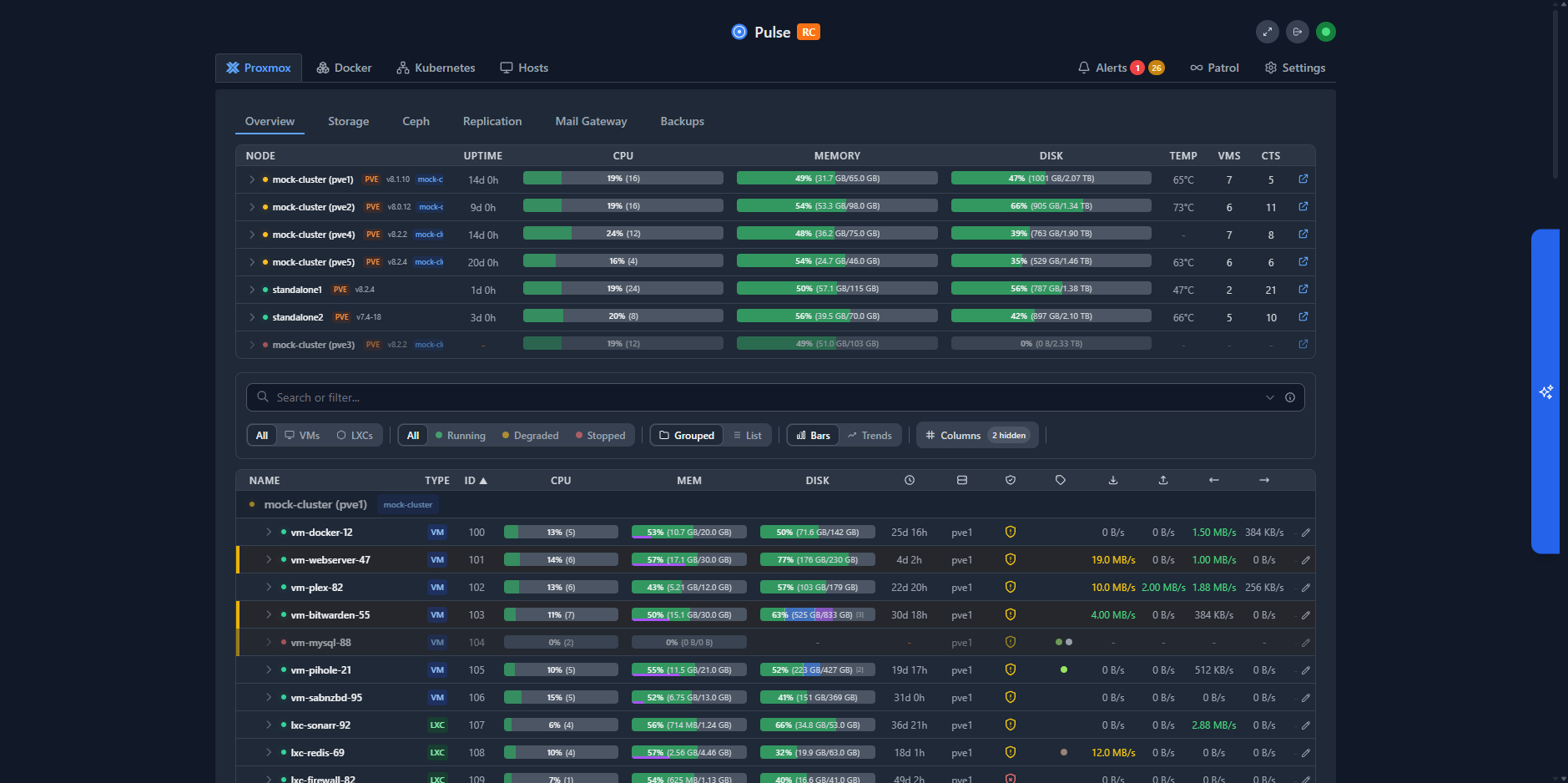Open the search filter dropdown chevron
Viewport: 1568px width, 783px height.
coord(1269,397)
